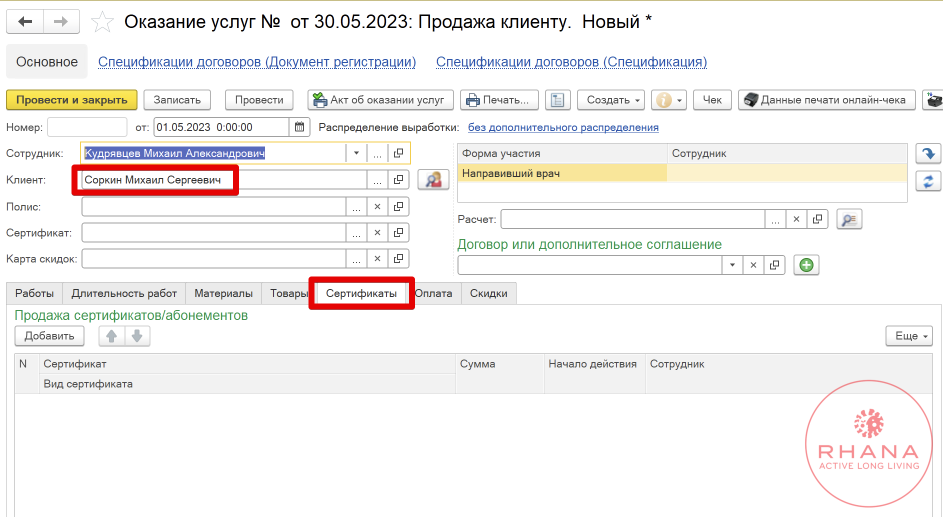The image size is (943, 517).
Task: Click Провести и закрыть button
Action: coord(72,100)
